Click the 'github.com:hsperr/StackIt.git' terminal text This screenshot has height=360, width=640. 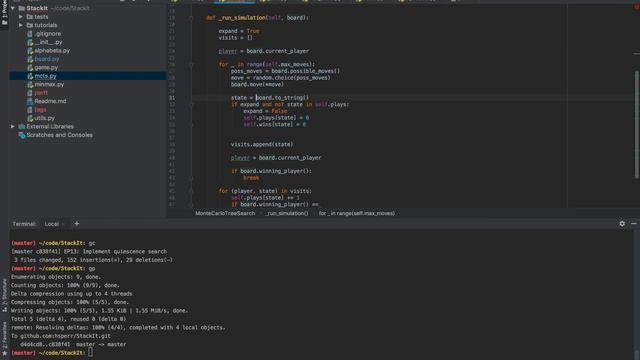tap(65, 336)
